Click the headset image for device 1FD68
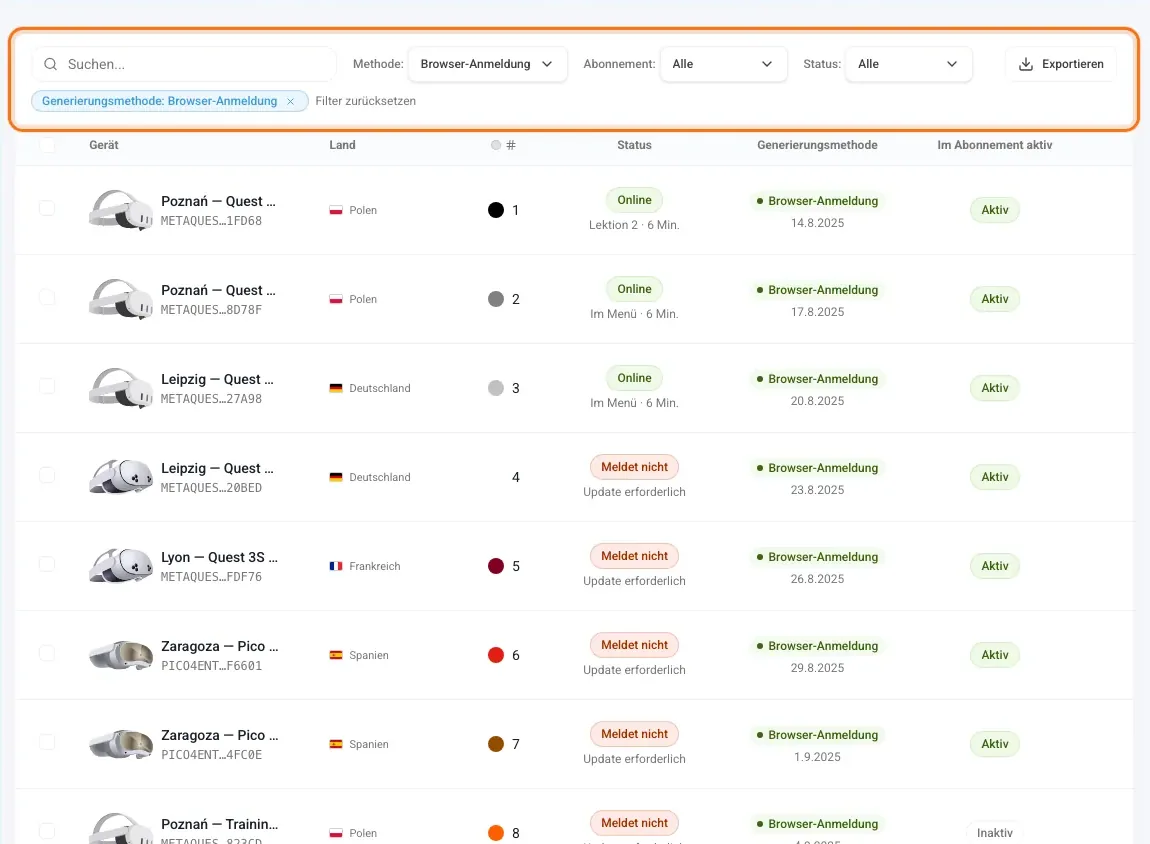This screenshot has width=1150, height=844. tap(121, 210)
